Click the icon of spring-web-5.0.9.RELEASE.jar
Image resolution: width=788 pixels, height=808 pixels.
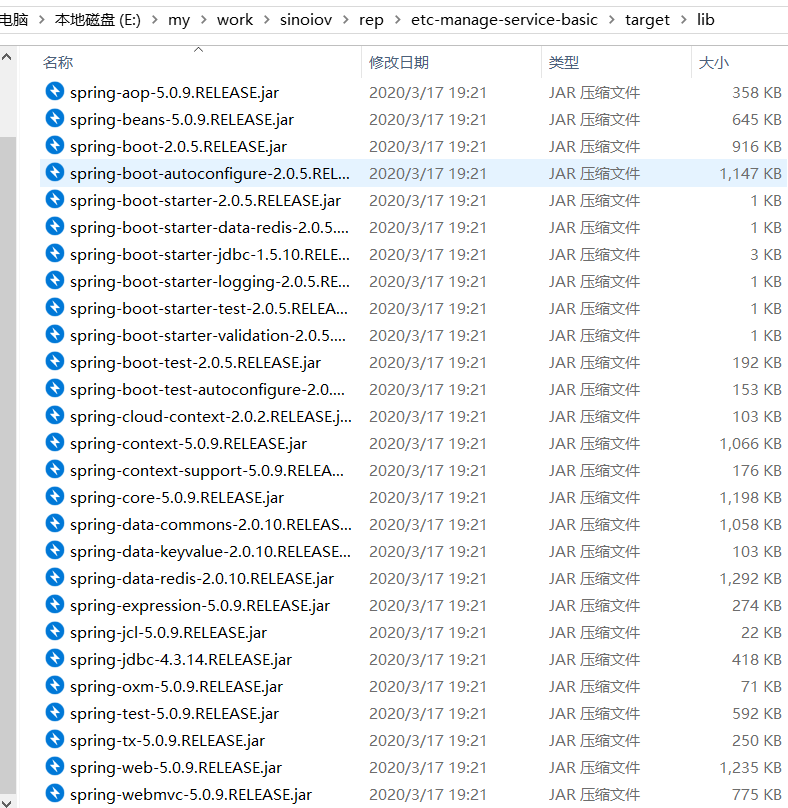point(55,766)
